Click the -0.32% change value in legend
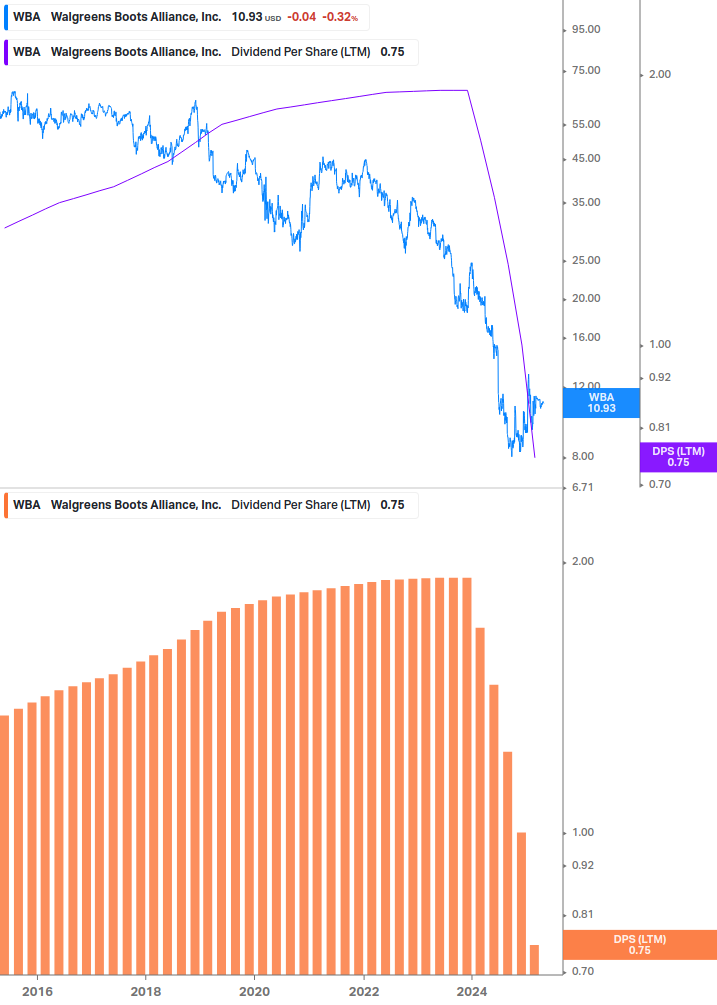 [340, 17]
